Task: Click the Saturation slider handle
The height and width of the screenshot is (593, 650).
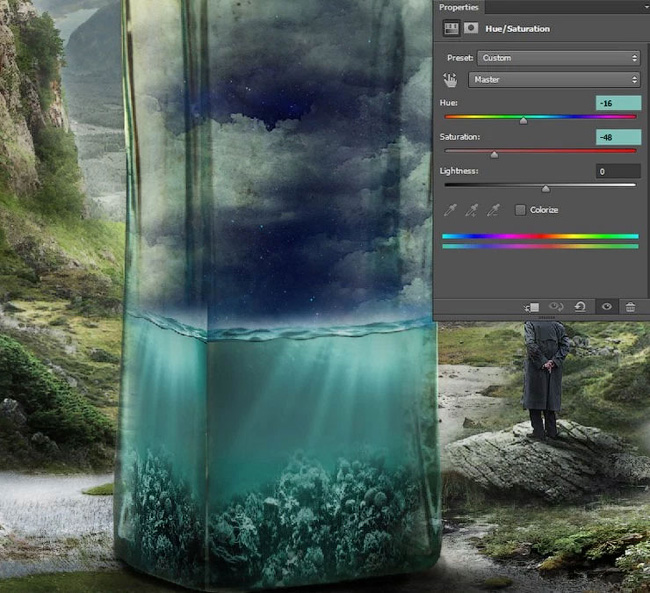Action: (494, 155)
